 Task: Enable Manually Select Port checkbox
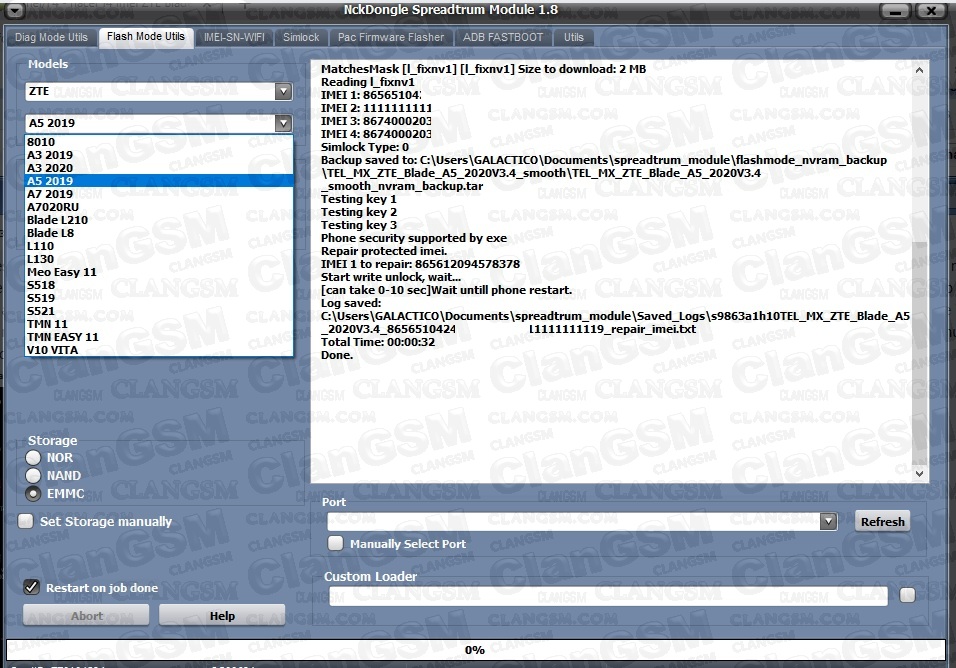pyautogui.click(x=335, y=543)
